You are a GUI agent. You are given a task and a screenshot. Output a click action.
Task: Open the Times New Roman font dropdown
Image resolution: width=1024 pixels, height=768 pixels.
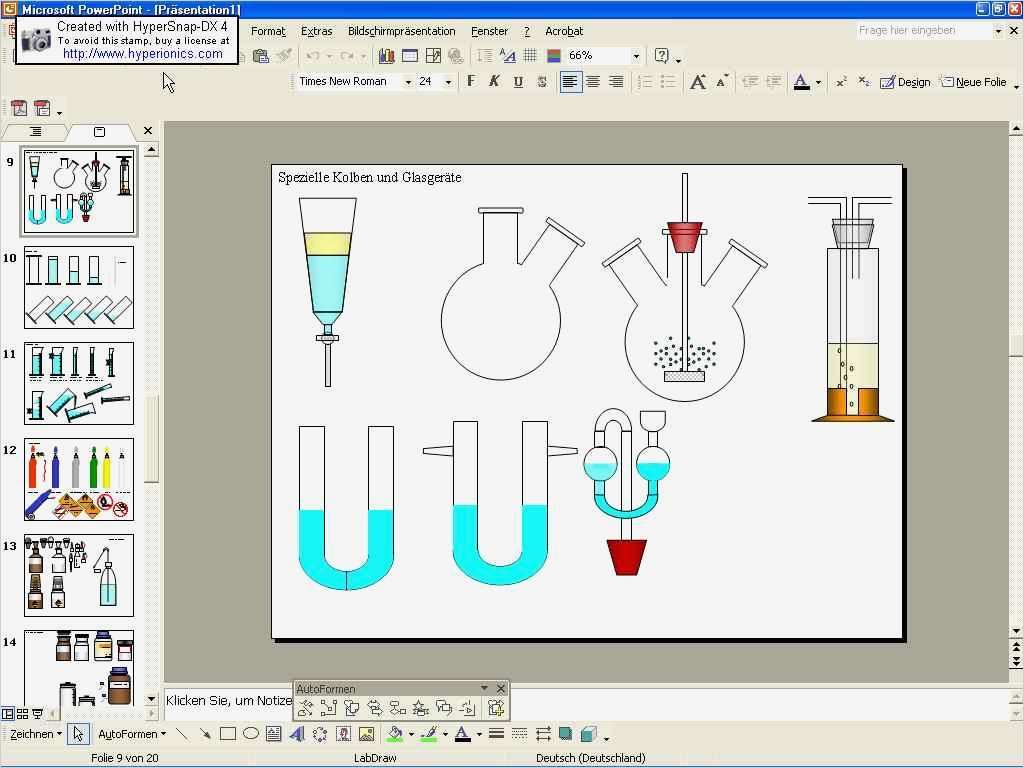[408, 82]
